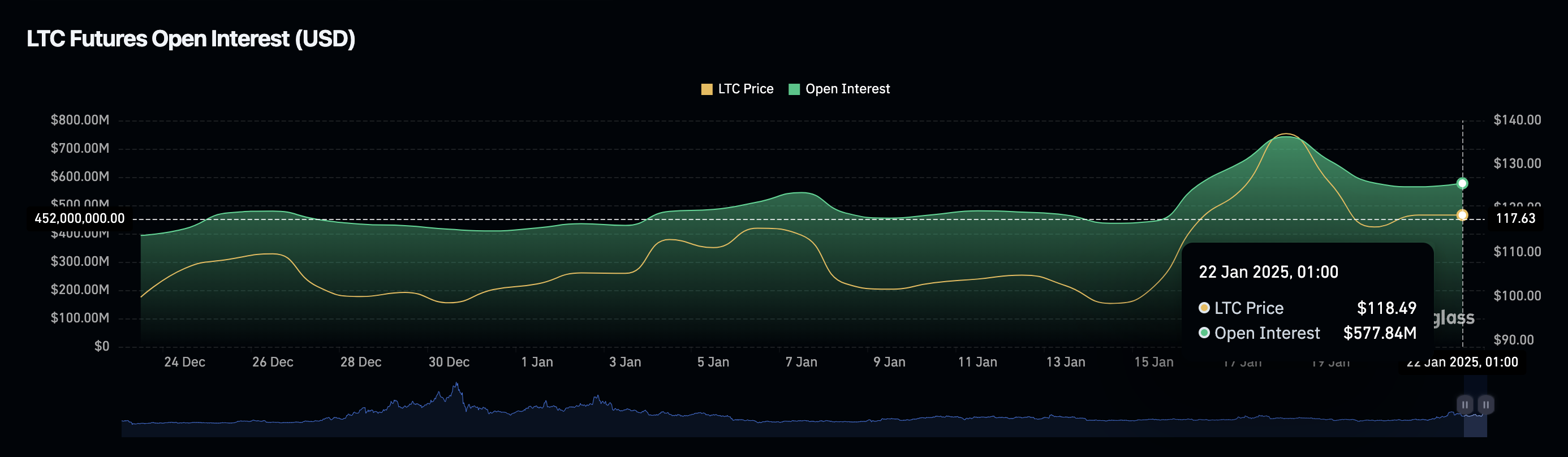
Task: Click the $100.00M left axis label
Action: click(80, 318)
